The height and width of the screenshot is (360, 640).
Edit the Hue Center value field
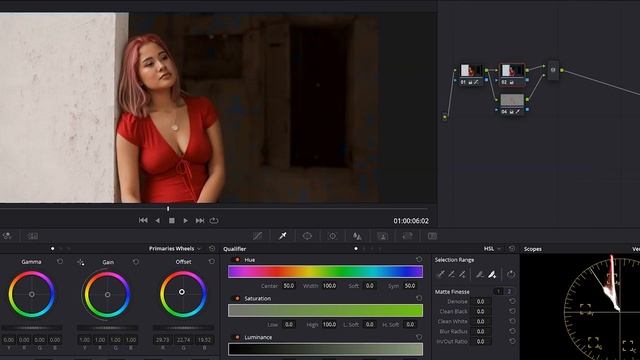(288, 286)
